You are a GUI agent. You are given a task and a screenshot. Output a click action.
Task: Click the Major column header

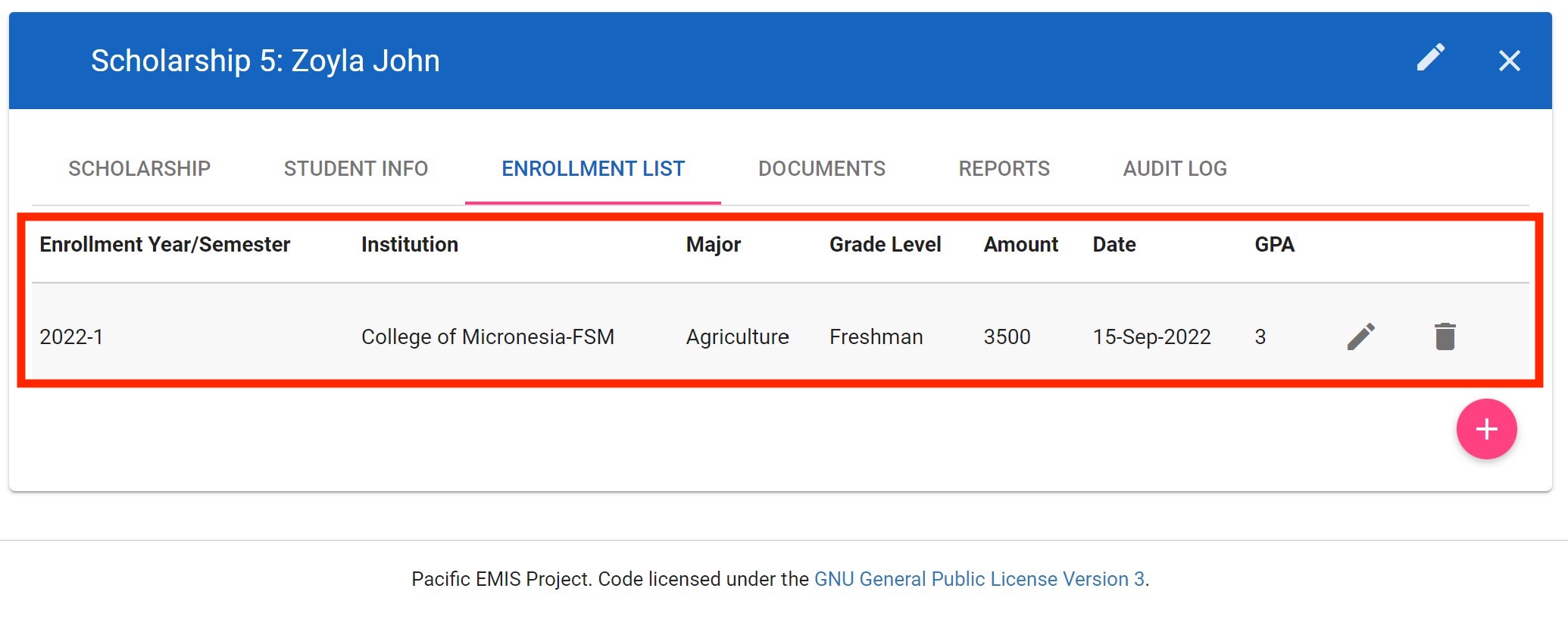pos(713,245)
